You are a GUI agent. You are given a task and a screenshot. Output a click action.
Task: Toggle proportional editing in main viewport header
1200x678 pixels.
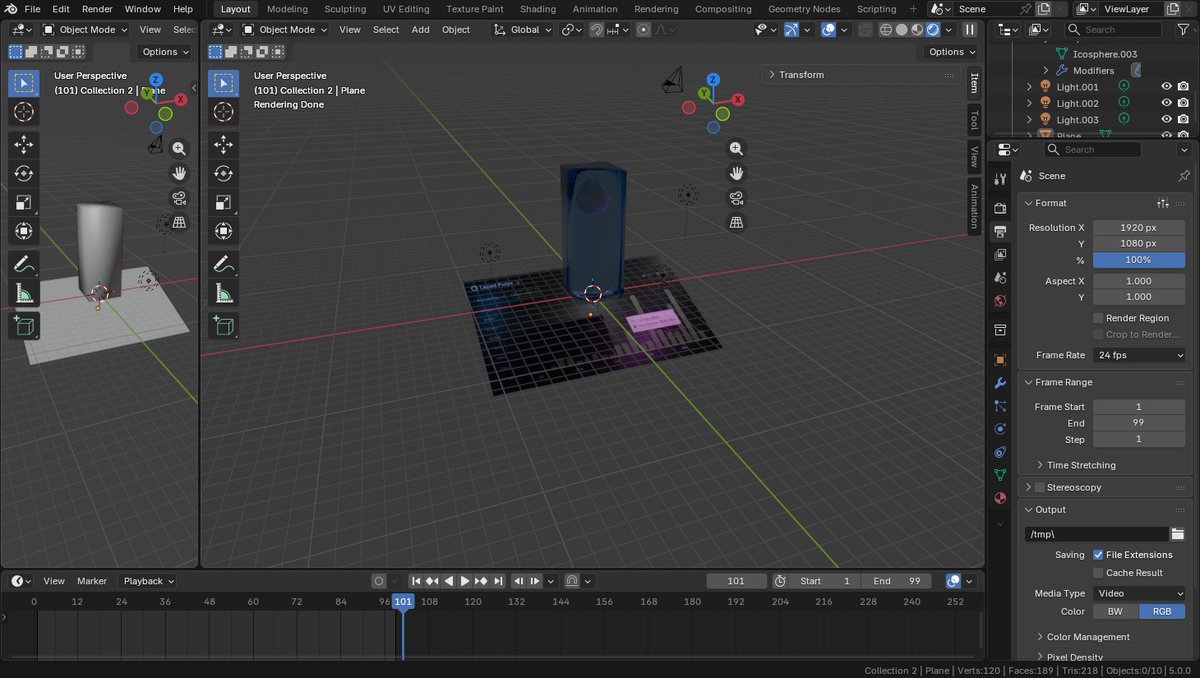click(643, 30)
